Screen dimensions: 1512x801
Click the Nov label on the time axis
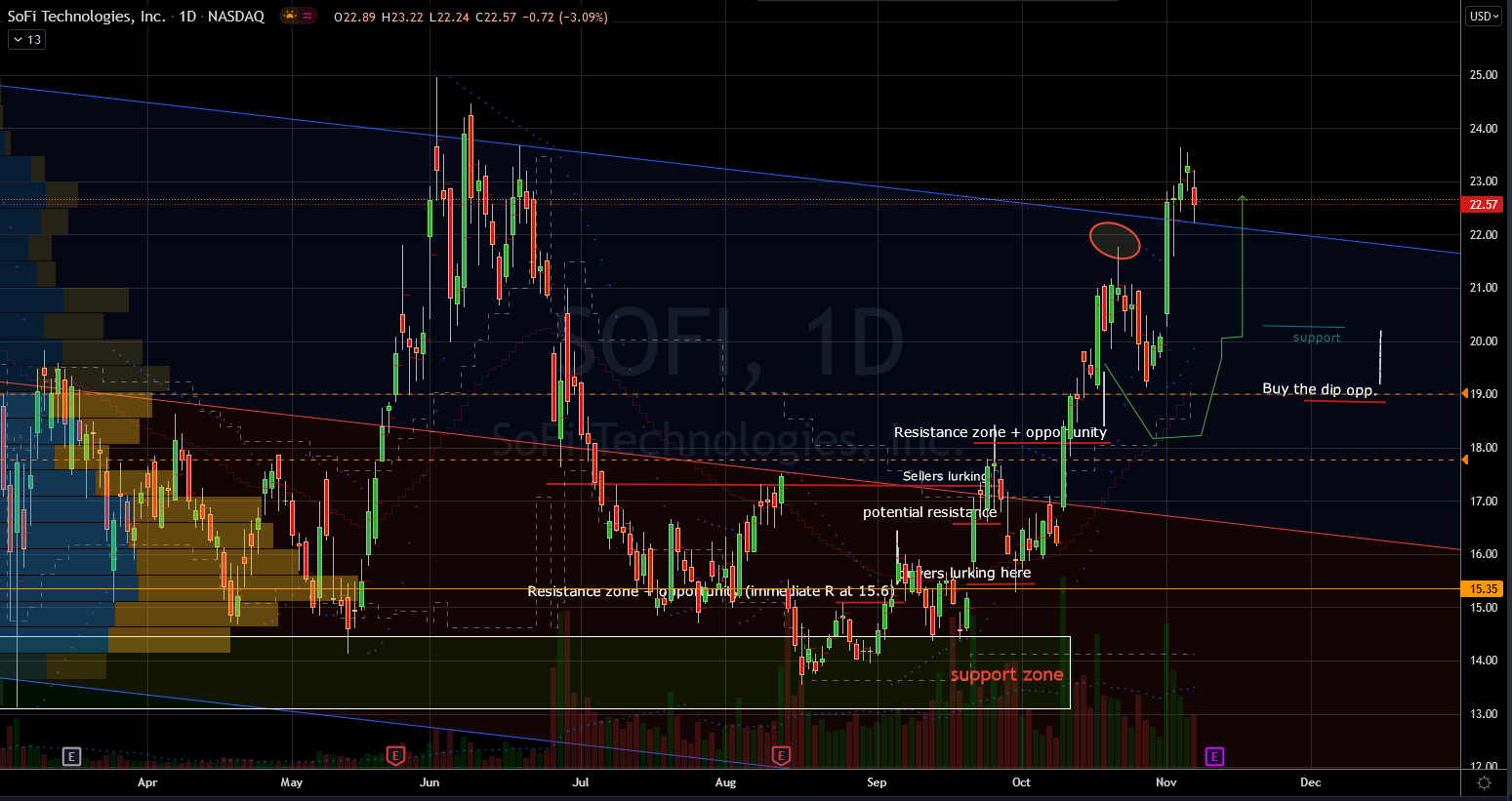click(1165, 782)
